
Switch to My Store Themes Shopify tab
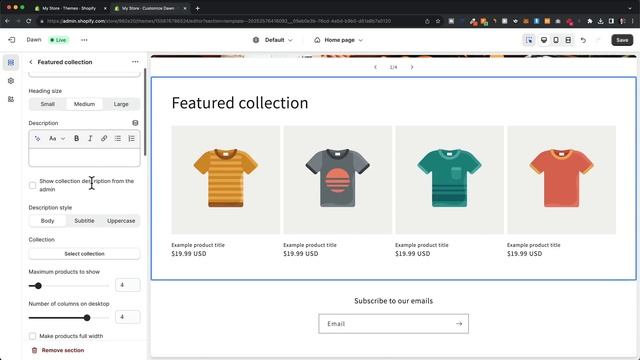coord(69,8)
